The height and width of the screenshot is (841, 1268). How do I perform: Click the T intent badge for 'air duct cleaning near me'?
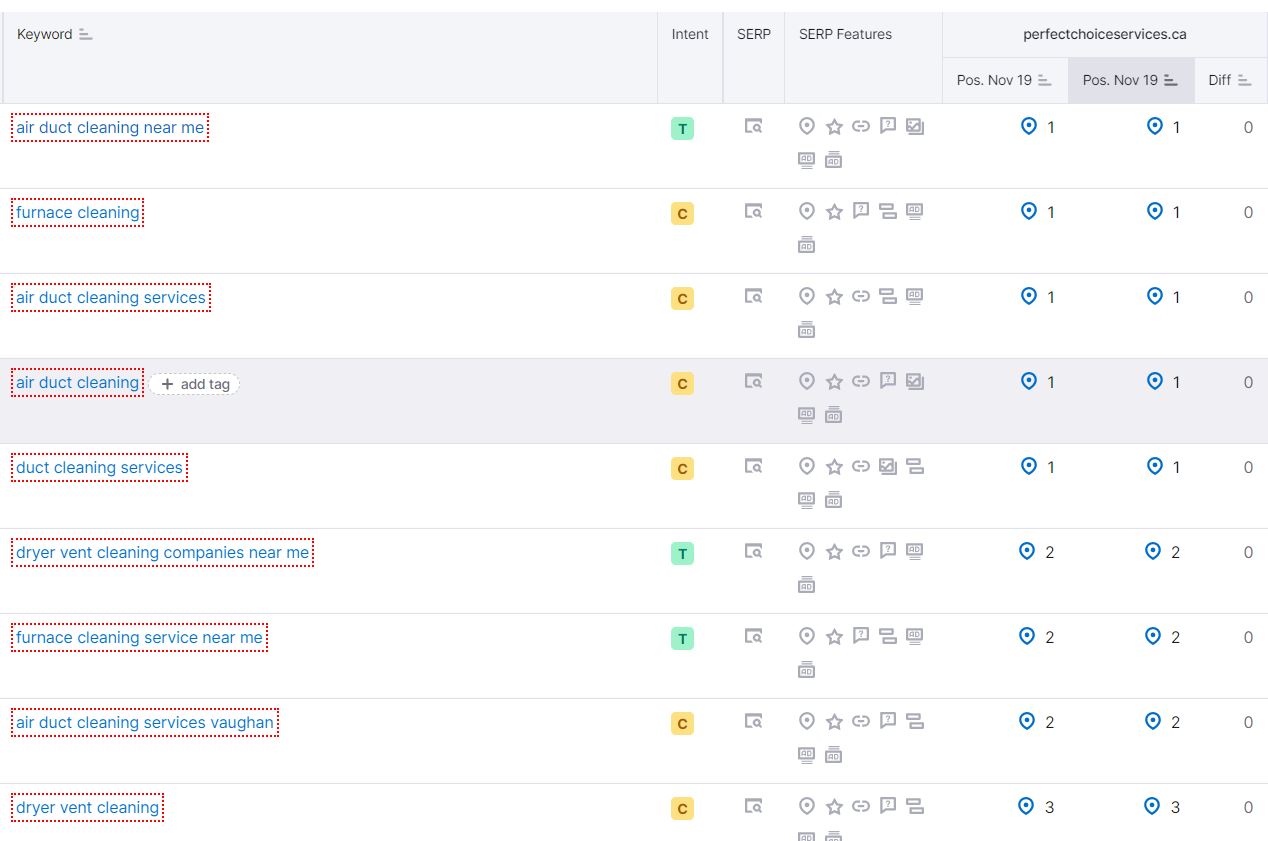coord(682,129)
